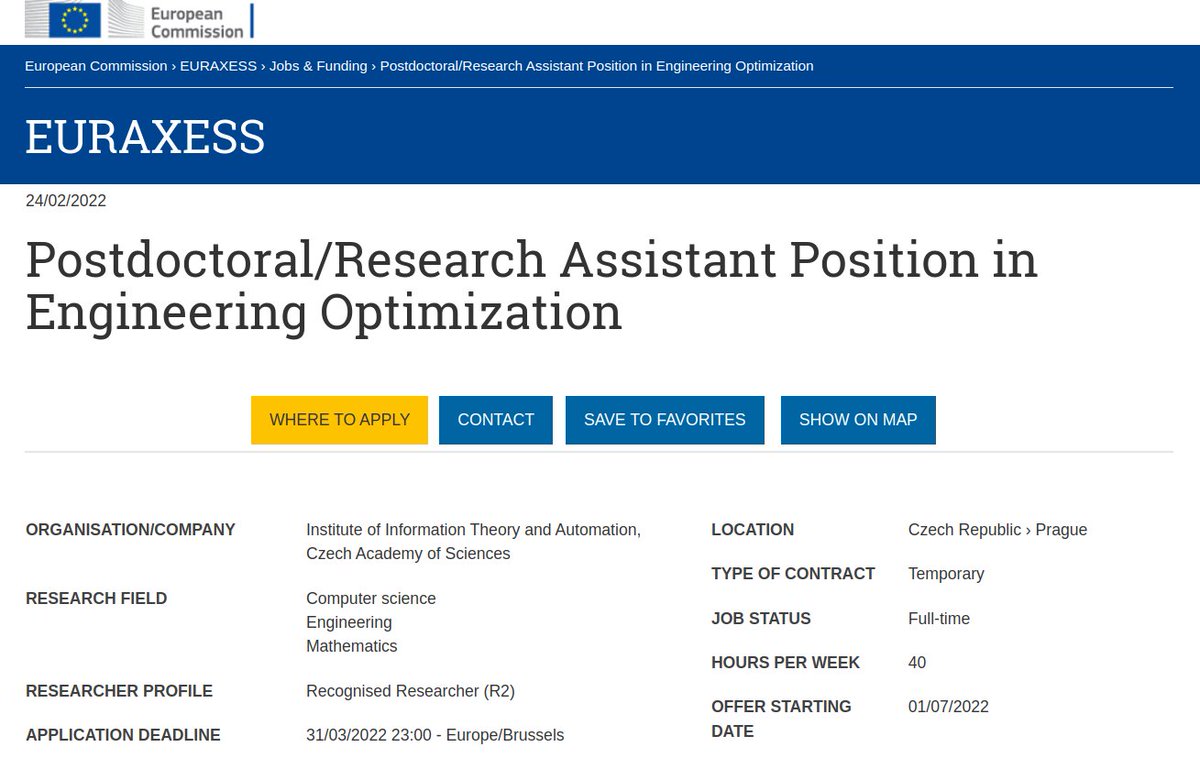Click the SHOW ON MAP button

(x=858, y=420)
